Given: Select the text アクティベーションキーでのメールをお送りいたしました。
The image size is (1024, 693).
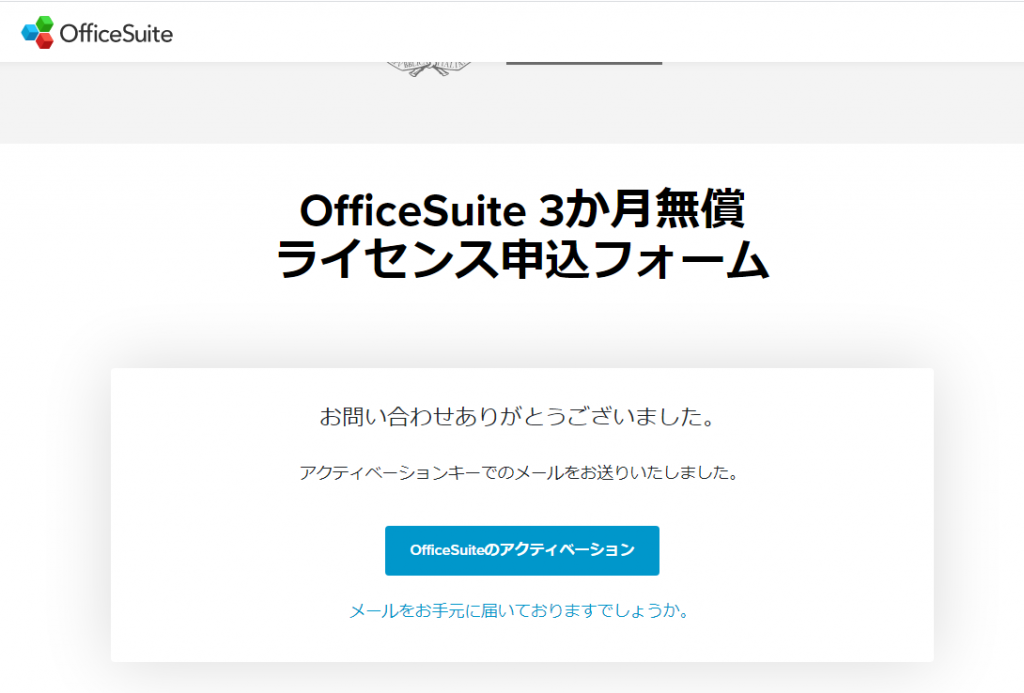Looking at the screenshot, I should coord(519,472).
